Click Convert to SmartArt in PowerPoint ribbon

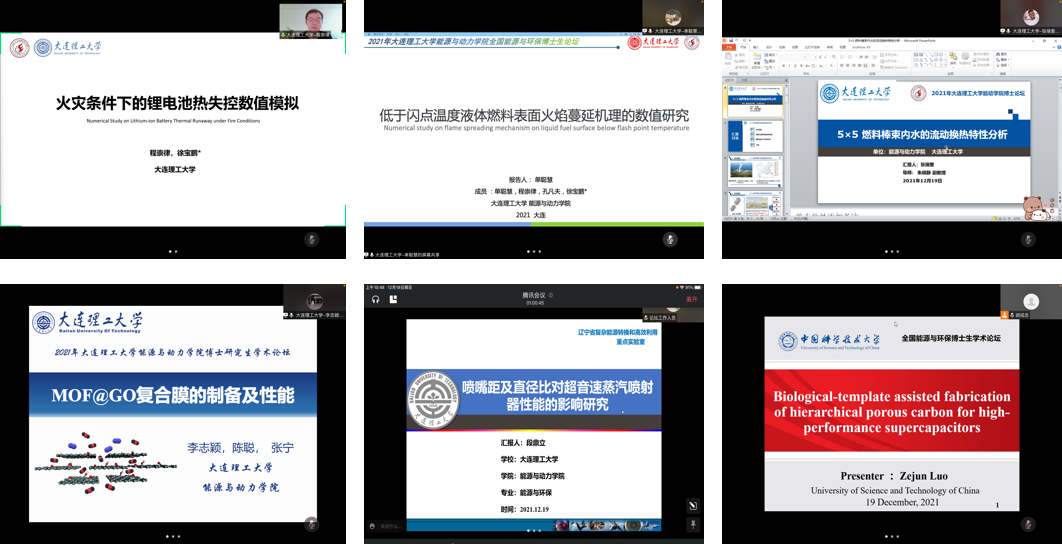(x=894, y=67)
